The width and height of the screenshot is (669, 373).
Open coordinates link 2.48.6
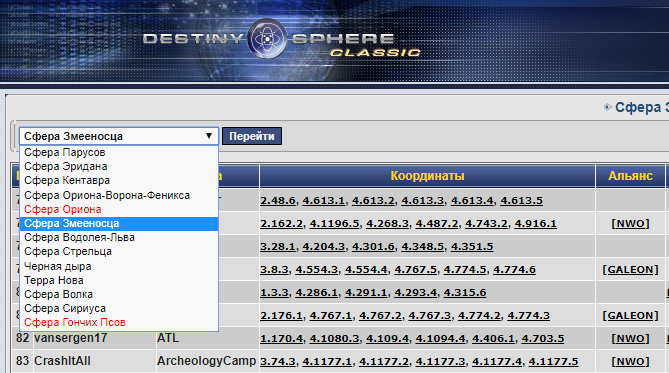coord(278,201)
